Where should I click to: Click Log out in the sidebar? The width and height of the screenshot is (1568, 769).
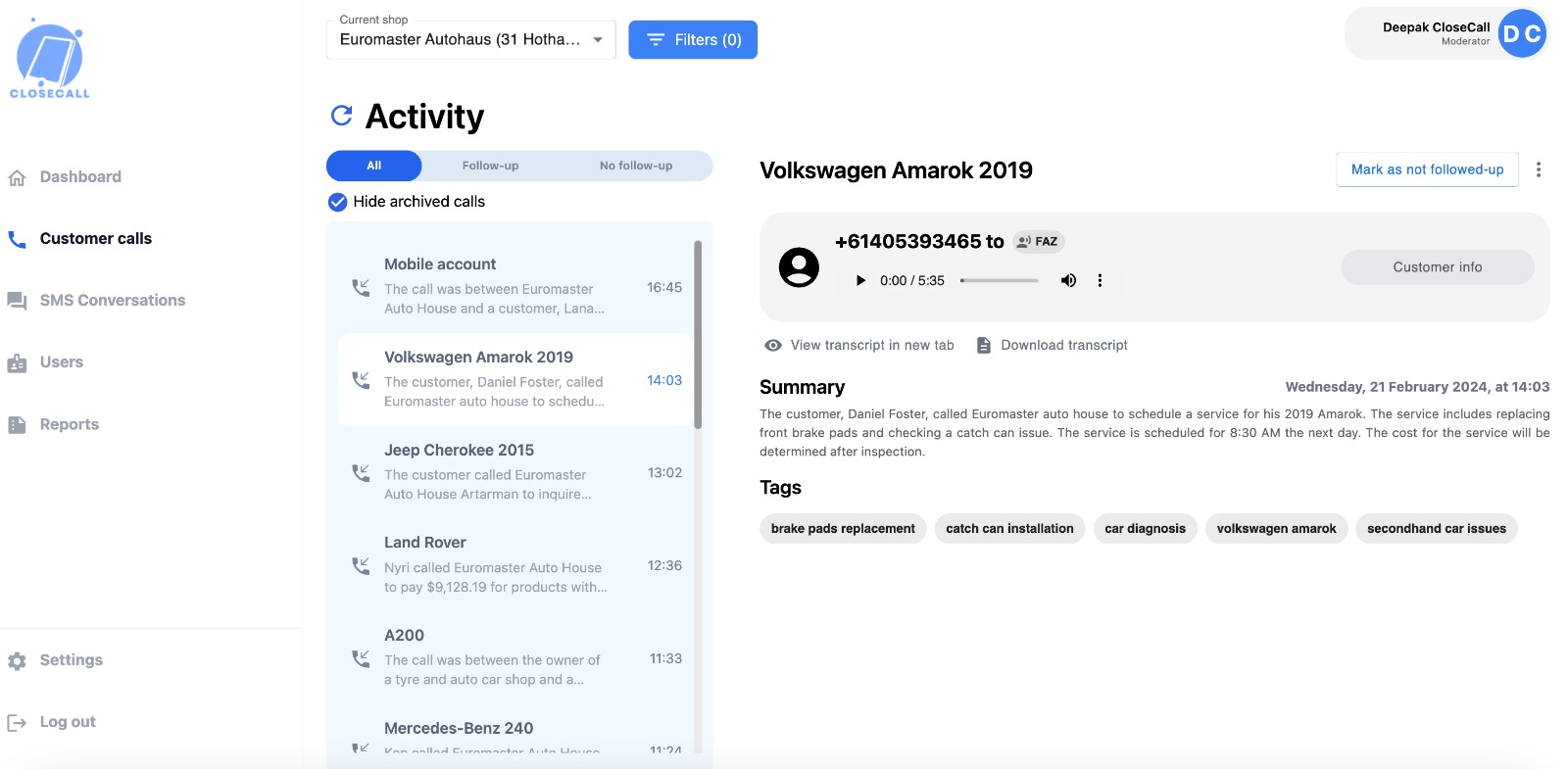coord(68,722)
